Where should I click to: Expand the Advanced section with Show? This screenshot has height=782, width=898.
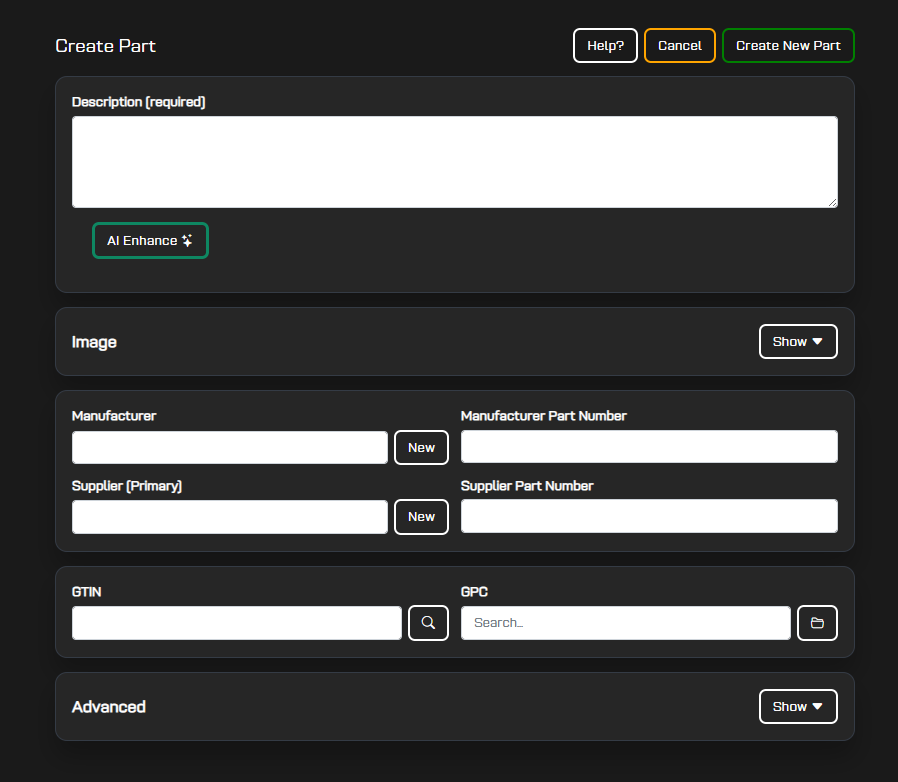(798, 706)
